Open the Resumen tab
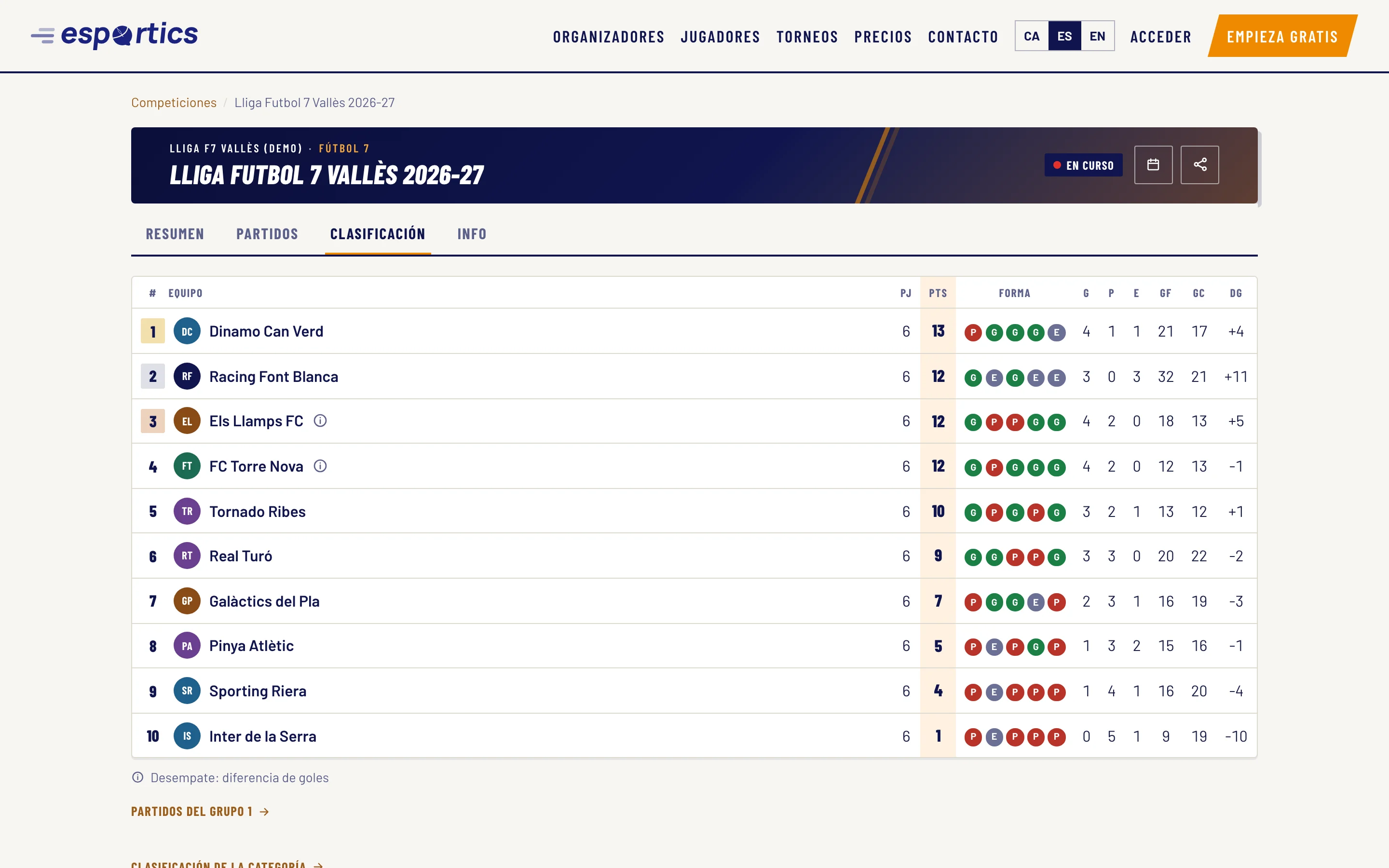 click(175, 234)
